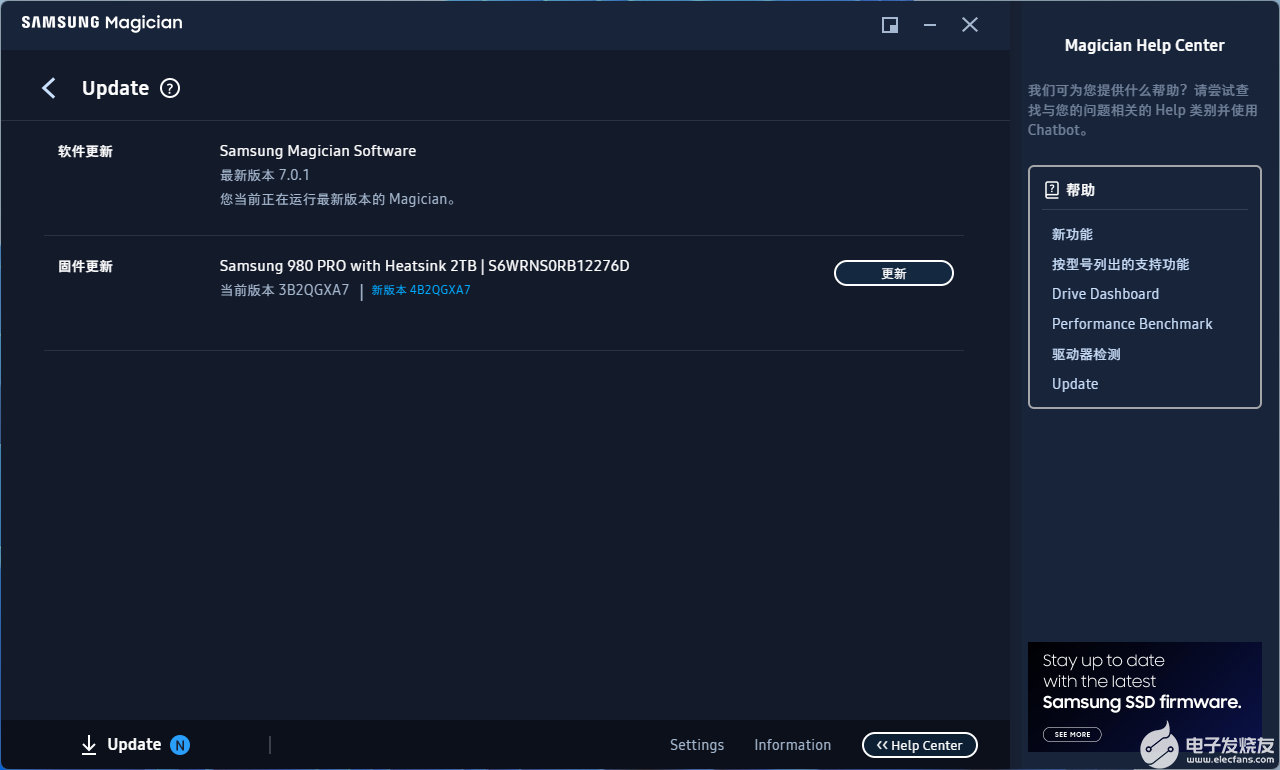Click the Samsung Magician Software title
Viewport: 1280px width, 770px height.
318,151
